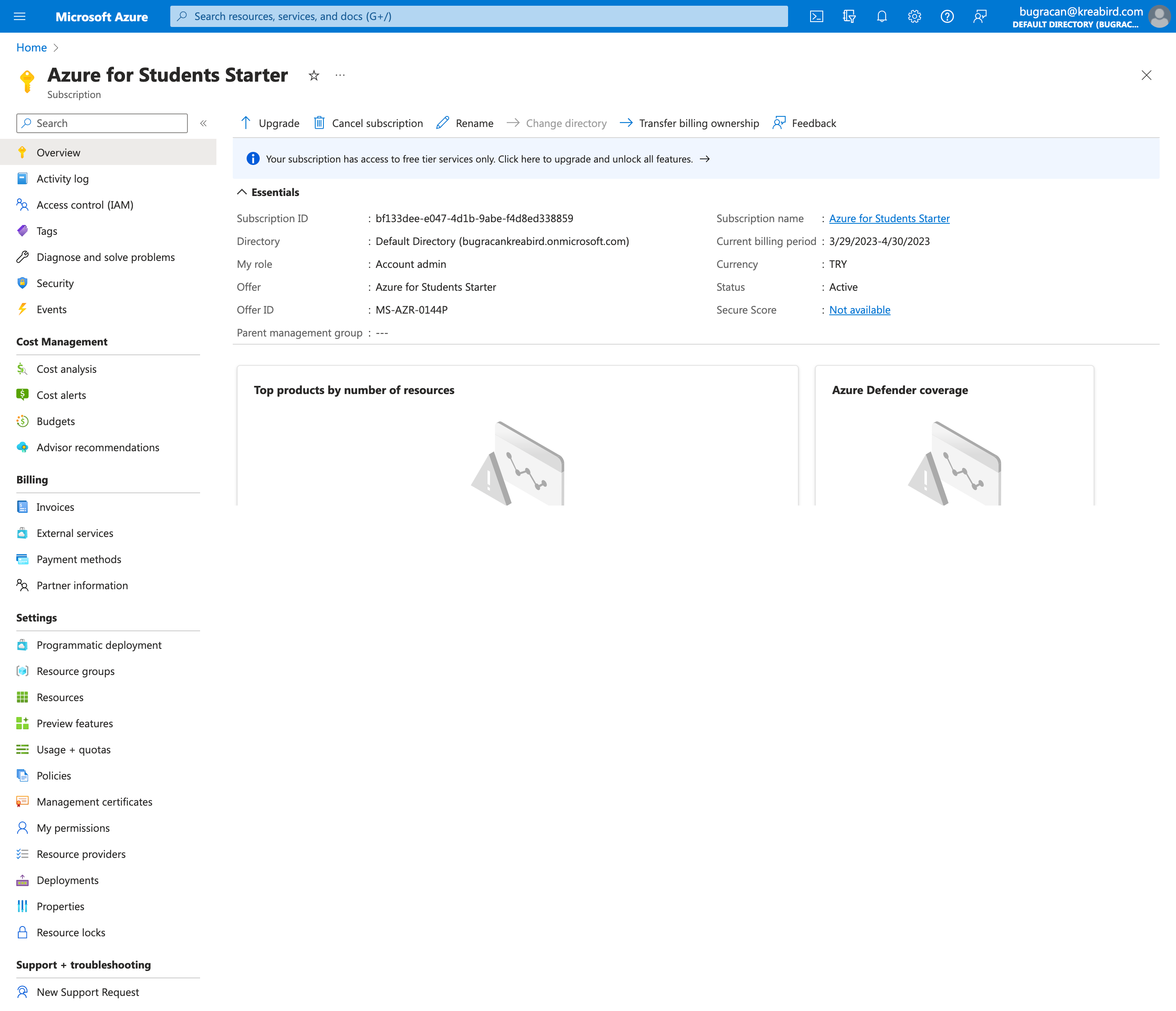Click the subscription ID value
1176x1011 pixels.
(474, 218)
